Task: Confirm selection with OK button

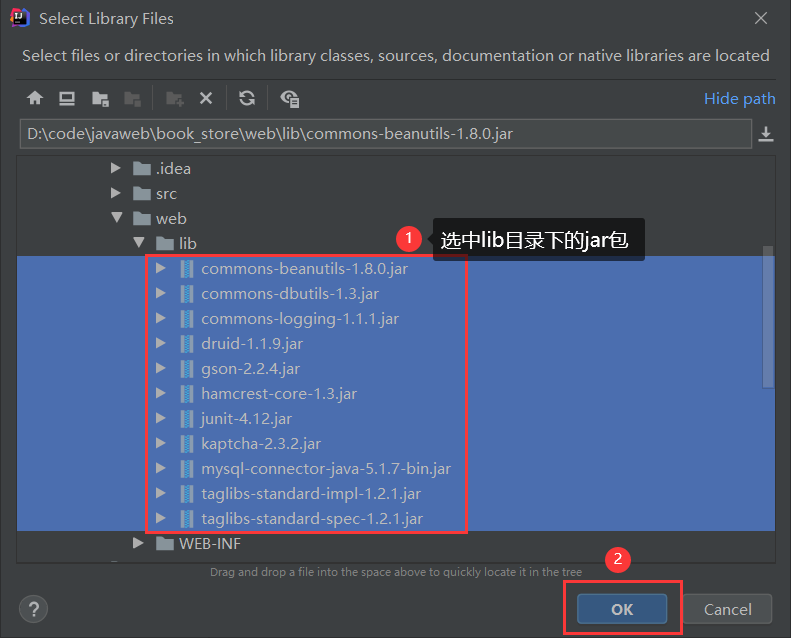Action: (x=622, y=609)
